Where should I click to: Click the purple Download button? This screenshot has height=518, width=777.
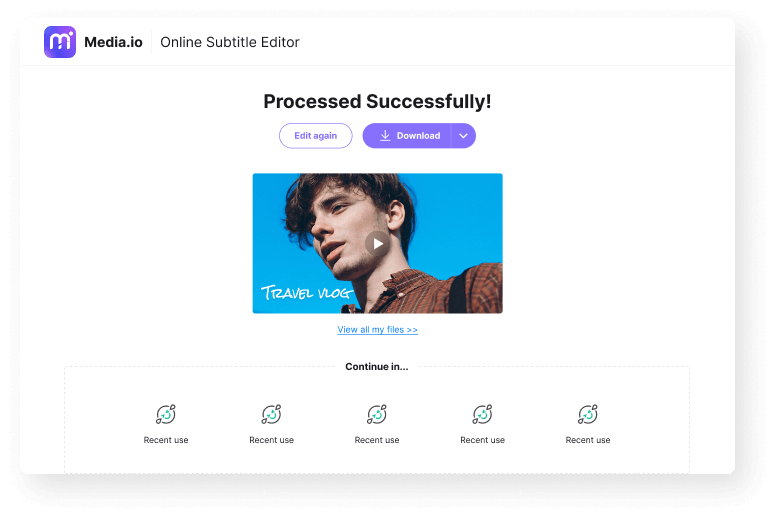[408, 136]
